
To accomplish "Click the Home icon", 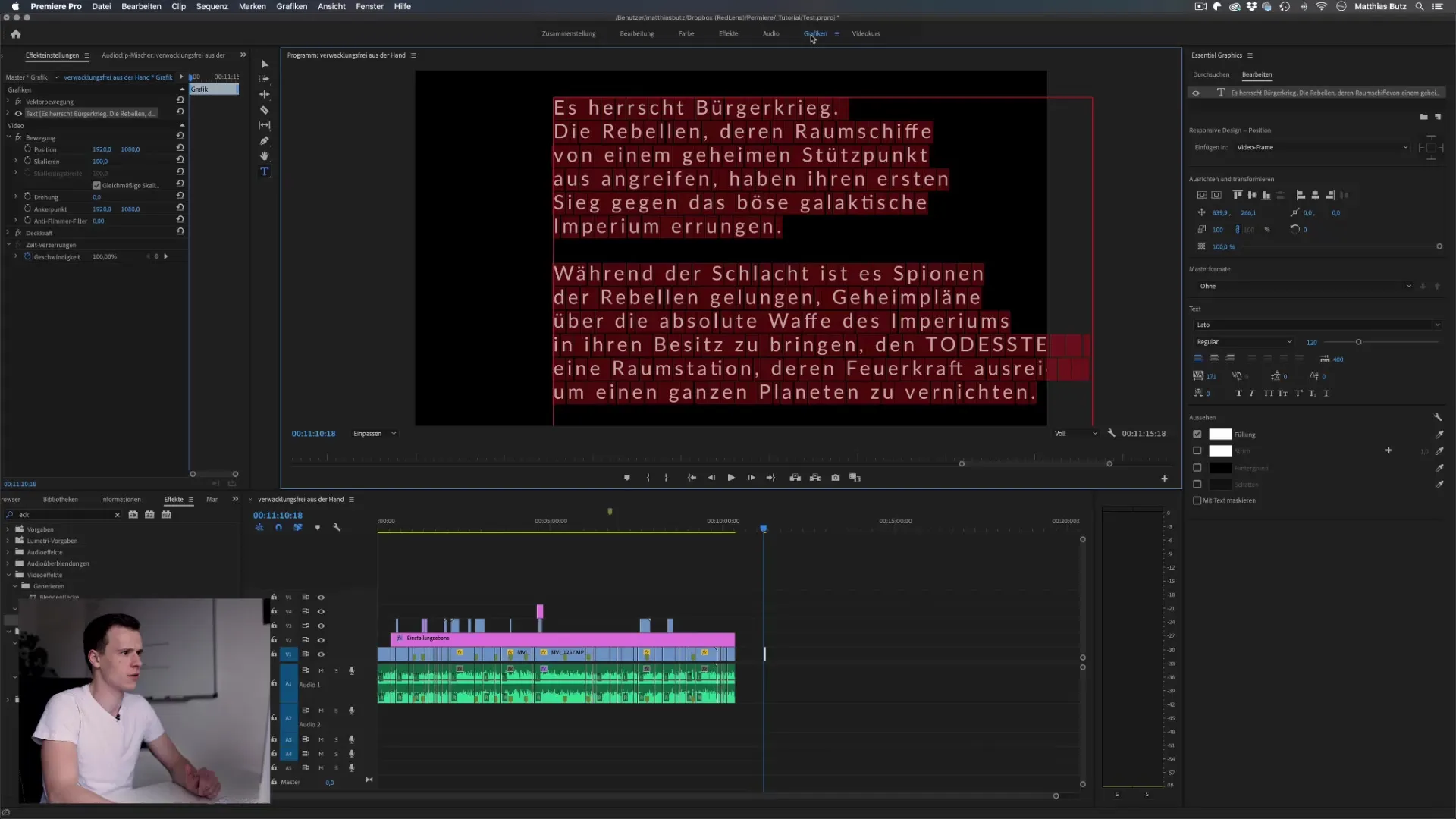I will pos(16,34).
